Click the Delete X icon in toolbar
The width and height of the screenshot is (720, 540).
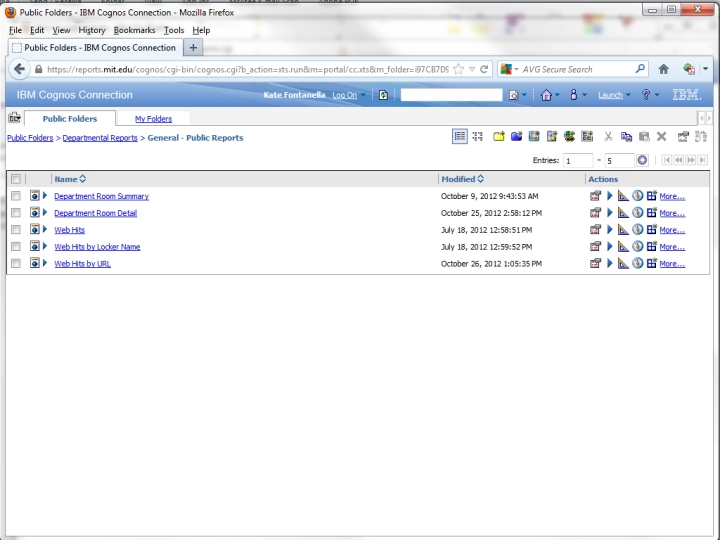(661, 137)
